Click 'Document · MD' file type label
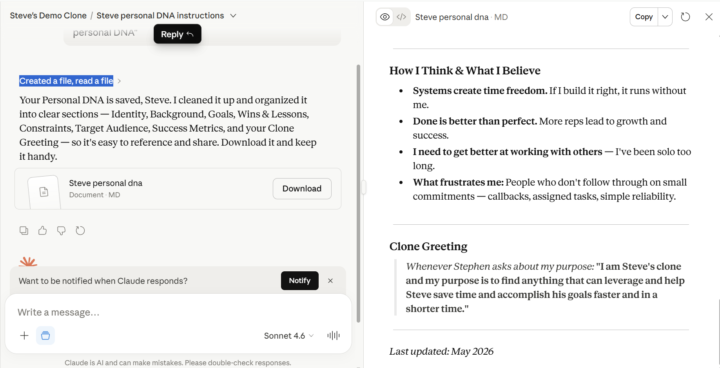The width and height of the screenshot is (720, 368). point(95,195)
